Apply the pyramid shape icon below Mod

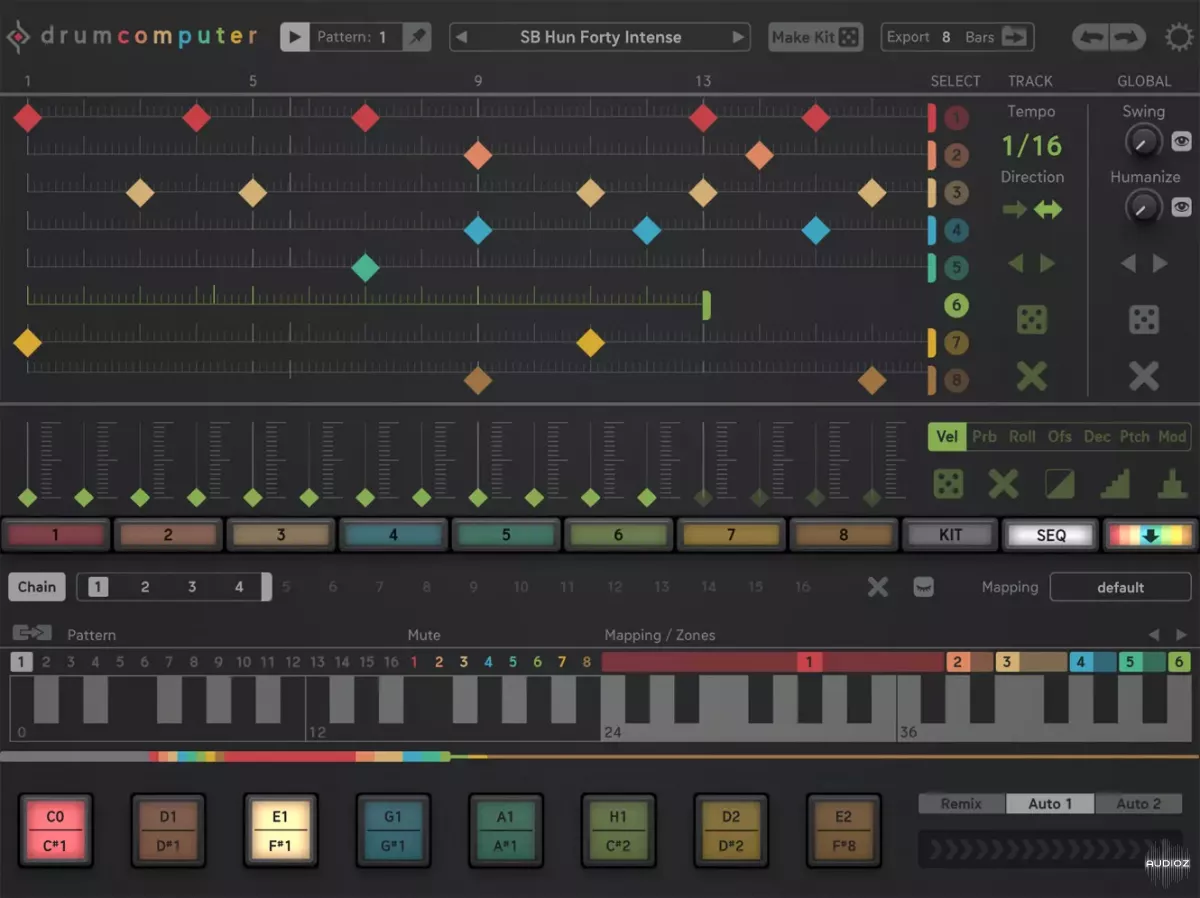click(1171, 484)
